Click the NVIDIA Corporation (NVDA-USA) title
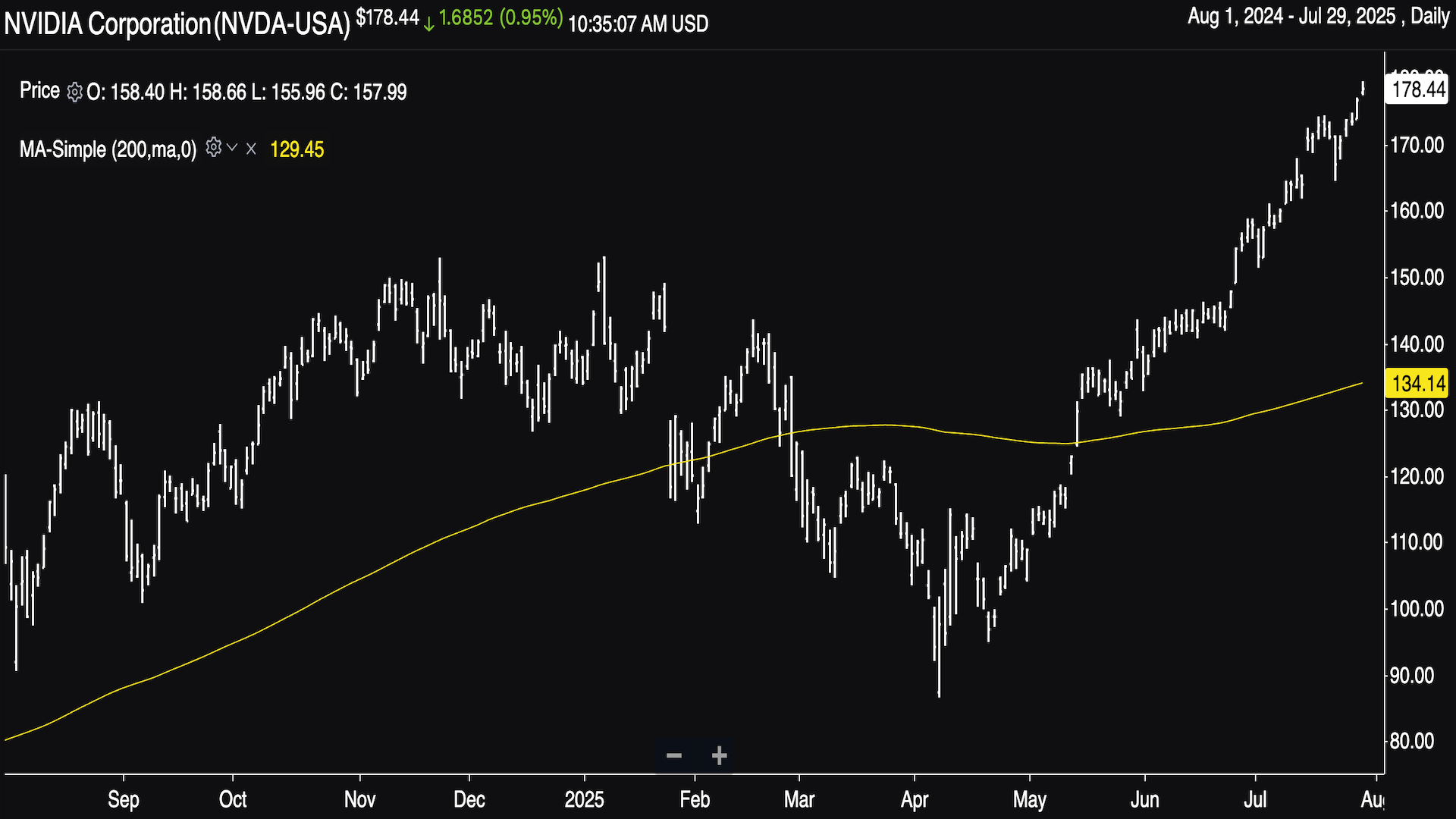The height and width of the screenshot is (819, 1456). [x=177, y=24]
